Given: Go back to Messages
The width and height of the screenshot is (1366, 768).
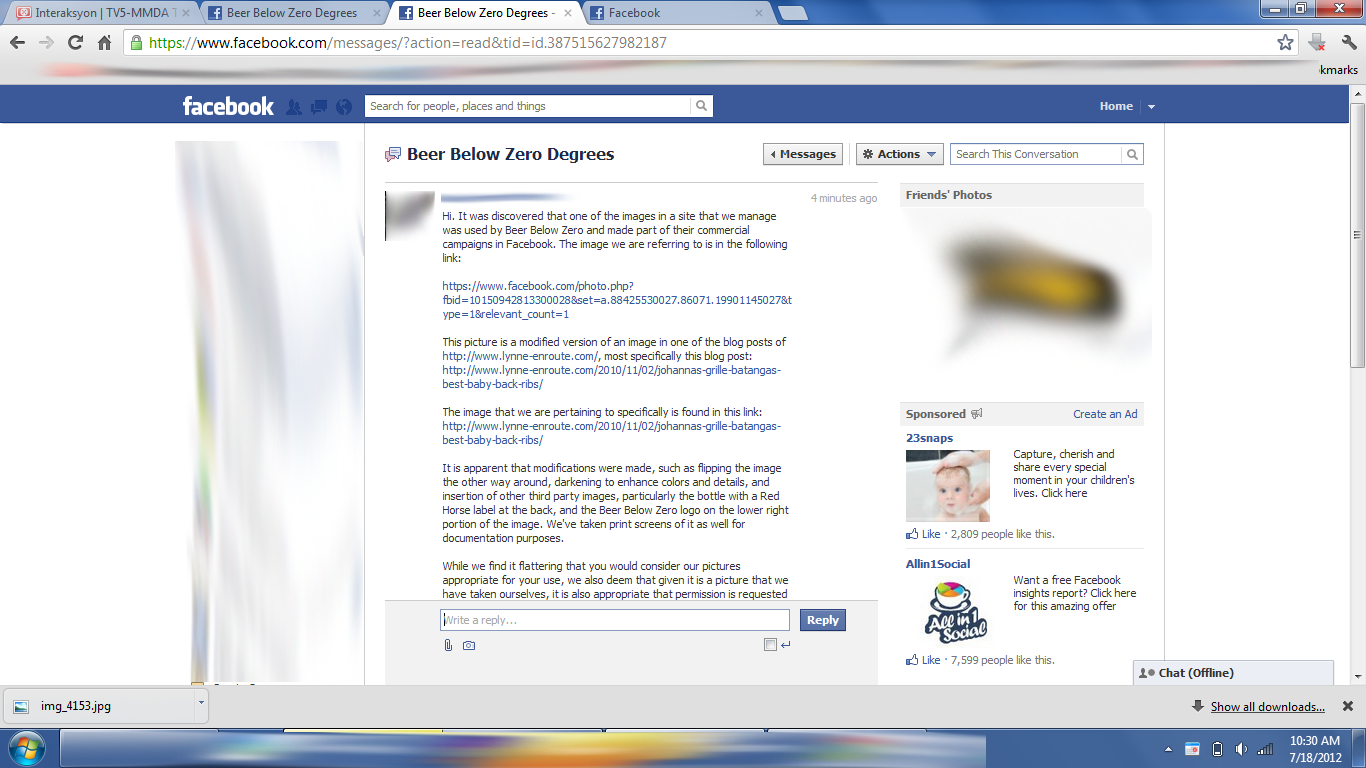Looking at the screenshot, I should [x=802, y=154].
